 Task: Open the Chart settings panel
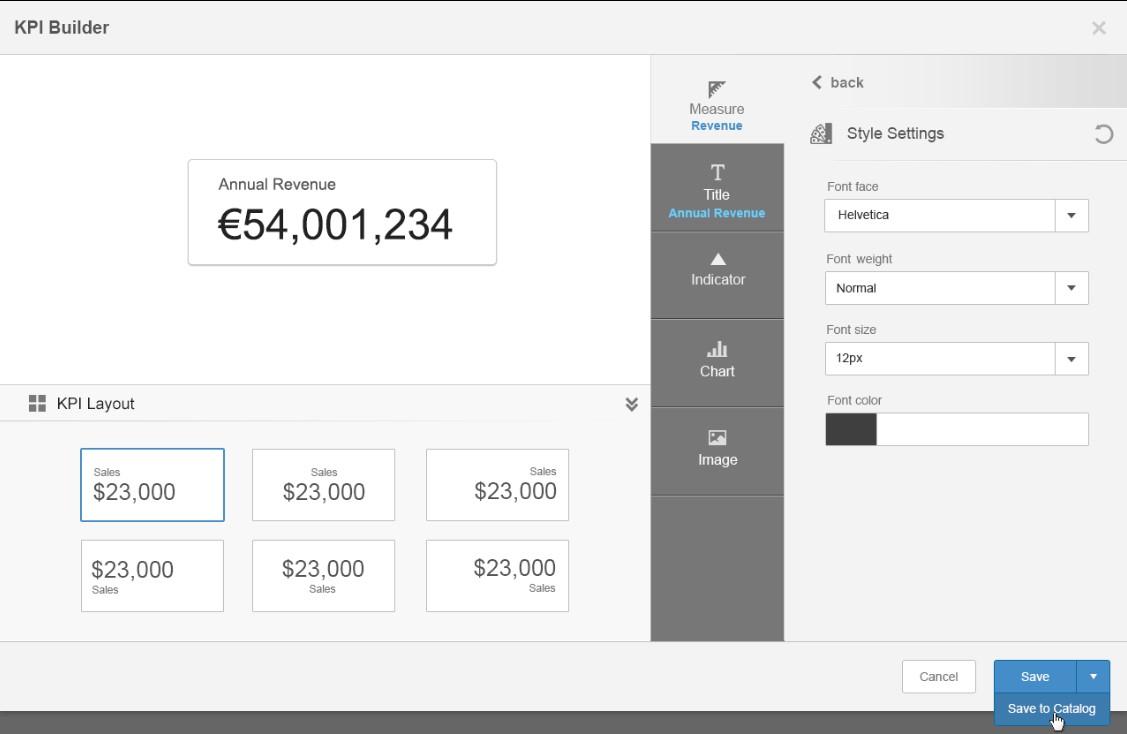coord(716,359)
